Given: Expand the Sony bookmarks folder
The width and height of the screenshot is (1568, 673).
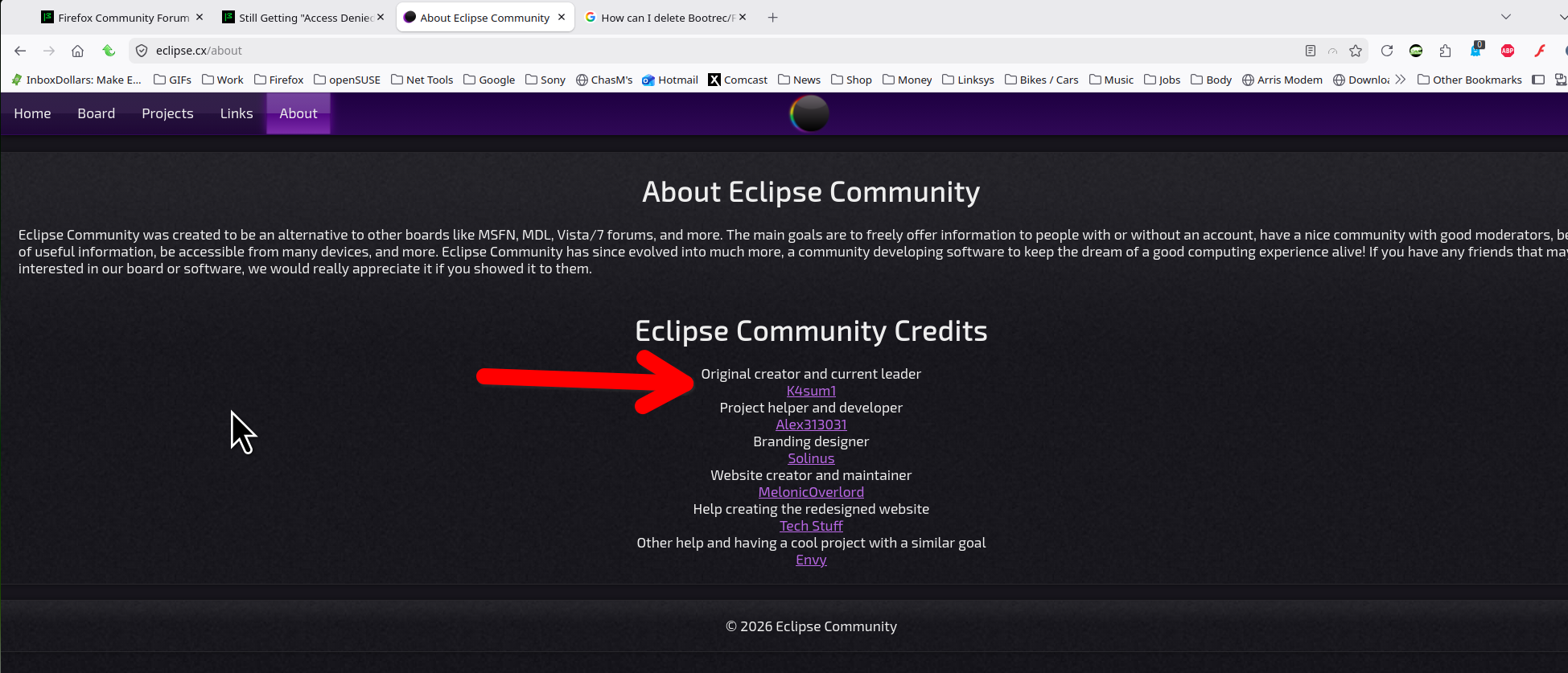Looking at the screenshot, I should 545,80.
